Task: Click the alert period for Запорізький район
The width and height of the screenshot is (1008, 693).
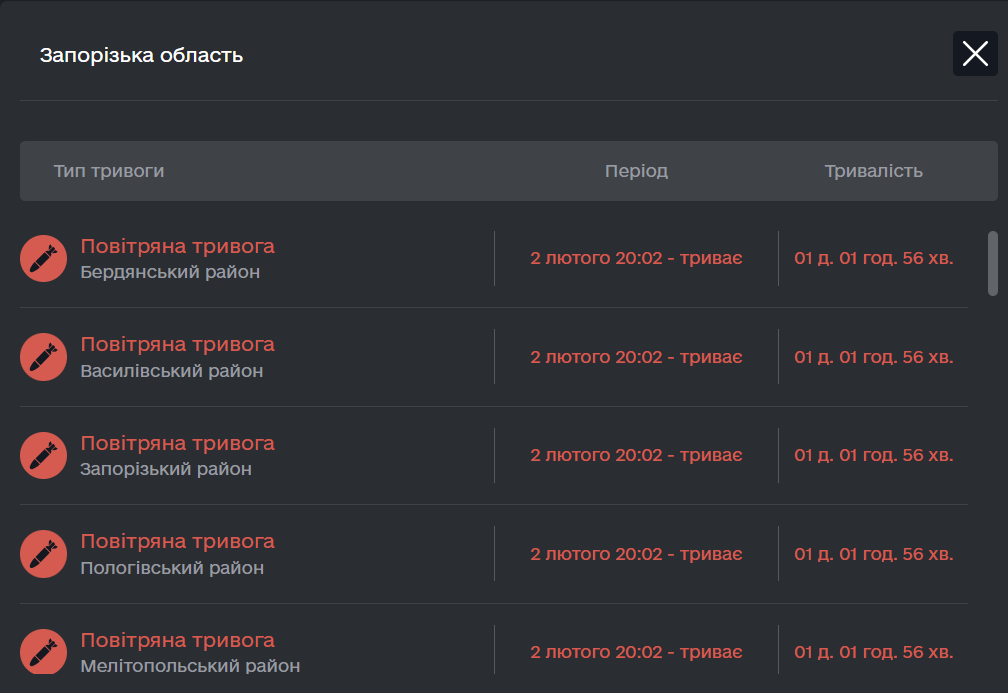Action: coord(636,455)
